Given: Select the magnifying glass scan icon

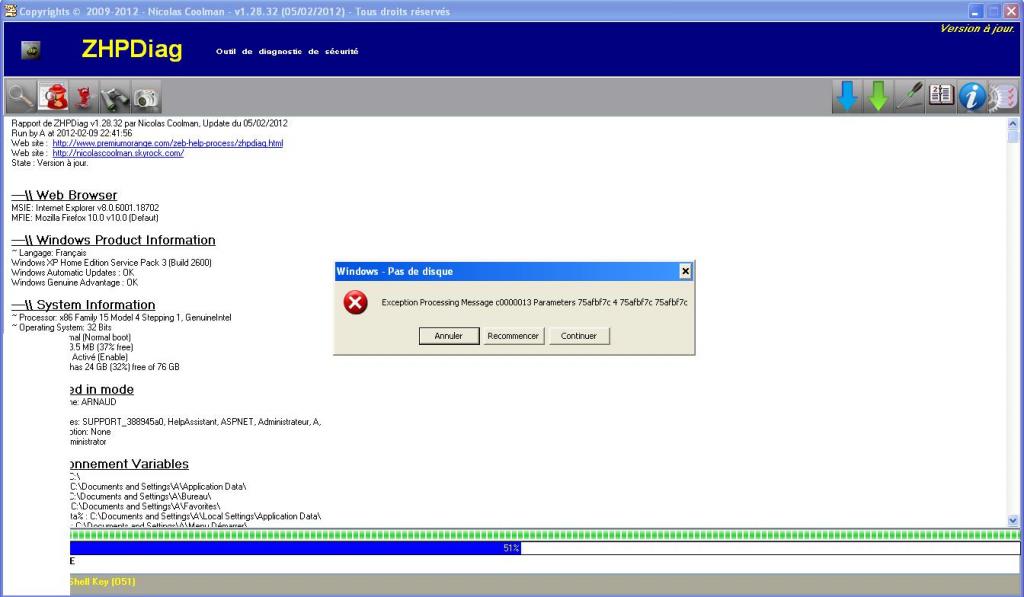Looking at the screenshot, I should [x=21, y=97].
